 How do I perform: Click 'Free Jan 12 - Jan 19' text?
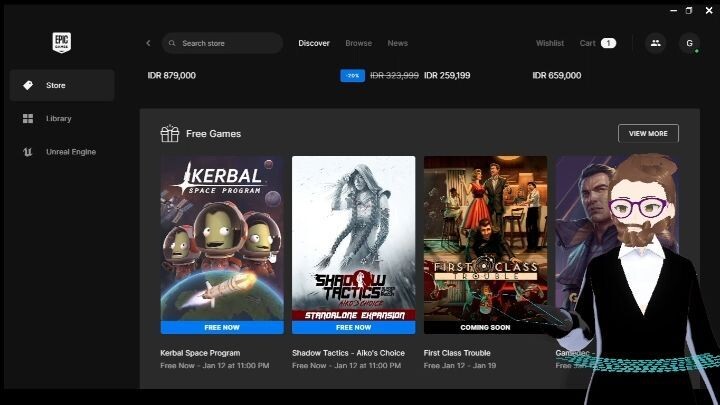tap(460, 366)
